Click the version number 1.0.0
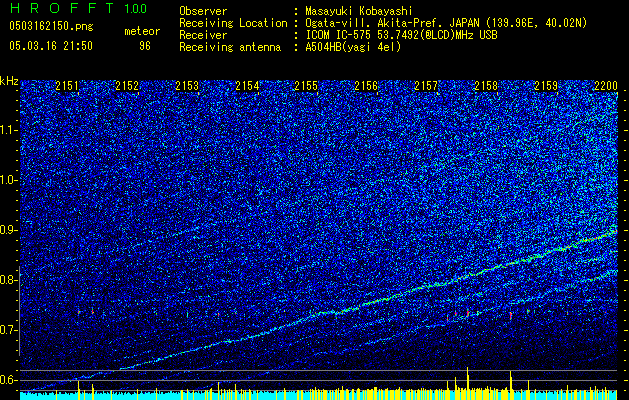Image resolution: width=629 pixels, height=400 pixels. click(x=135, y=9)
